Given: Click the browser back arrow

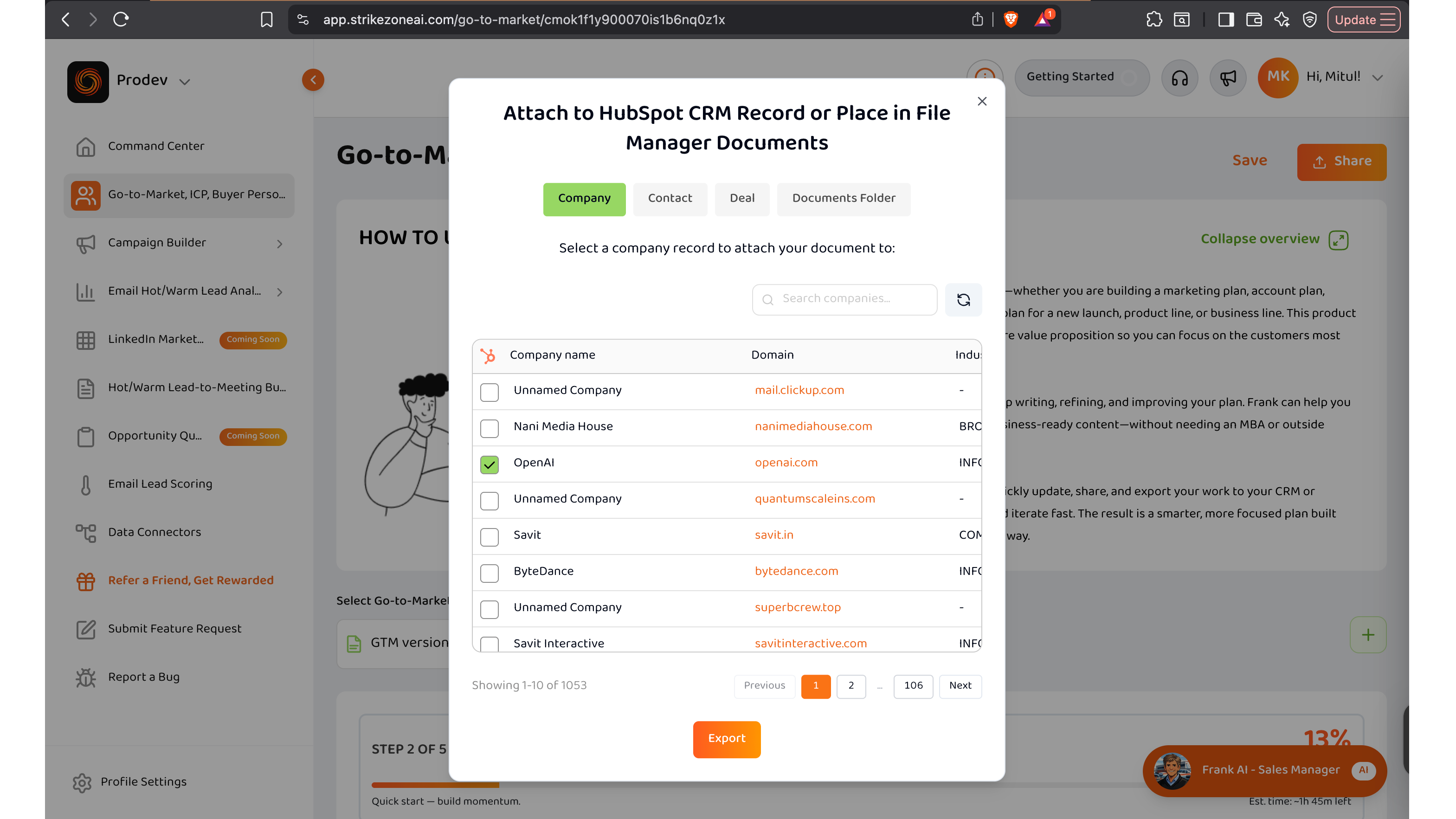Looking at the screenshot, I should coord(65,20).
